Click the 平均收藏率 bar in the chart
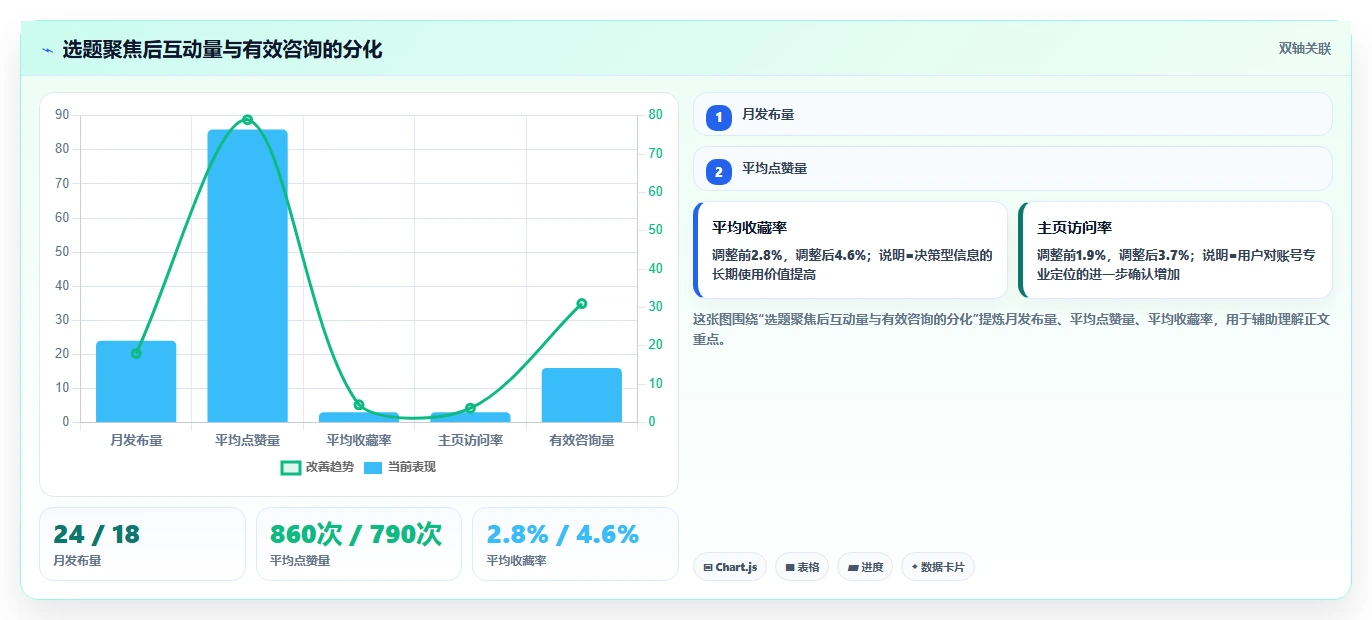Viewport: 1372px width, 620px height. (x=359, y=417)
